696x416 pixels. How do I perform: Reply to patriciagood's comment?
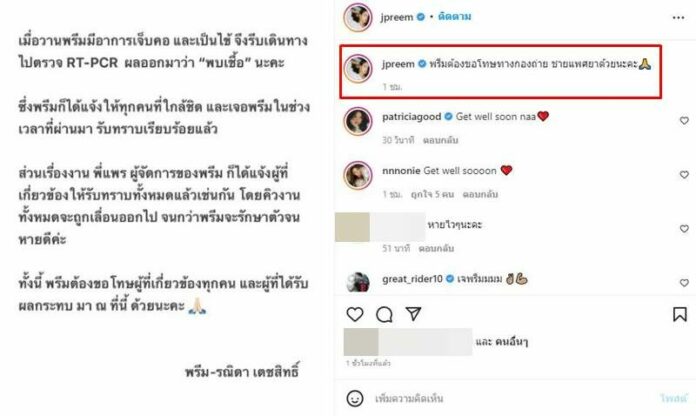440,140
